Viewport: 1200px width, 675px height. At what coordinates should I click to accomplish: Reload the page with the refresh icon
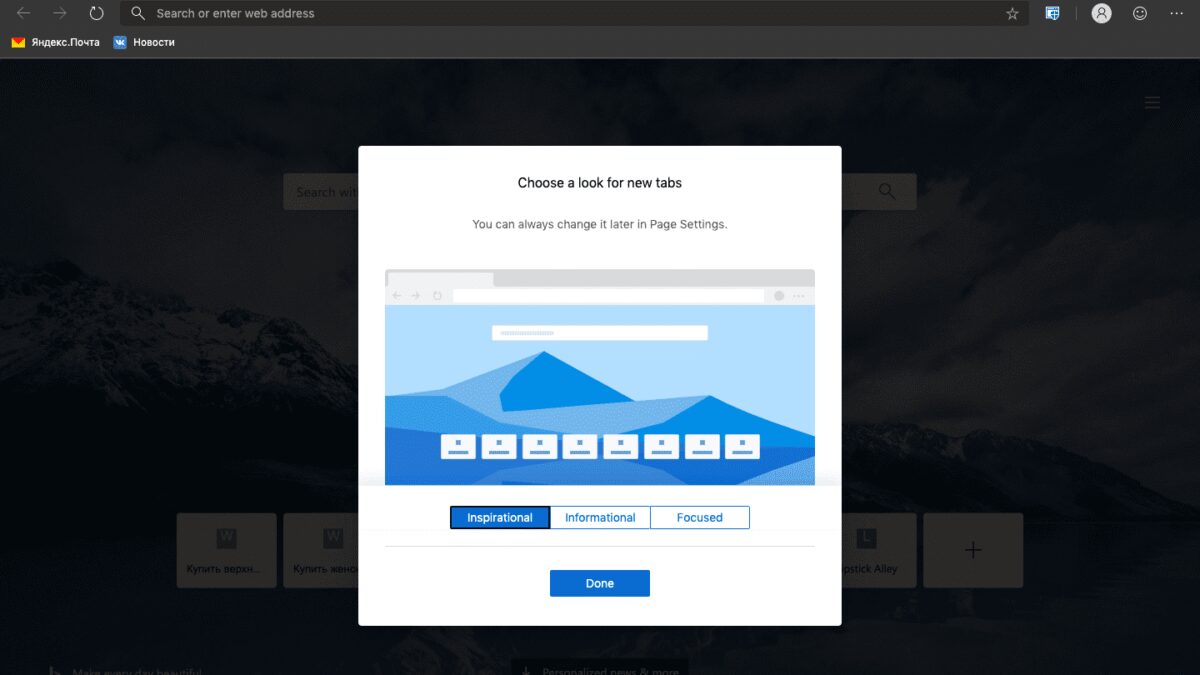[x=96, y=14]
